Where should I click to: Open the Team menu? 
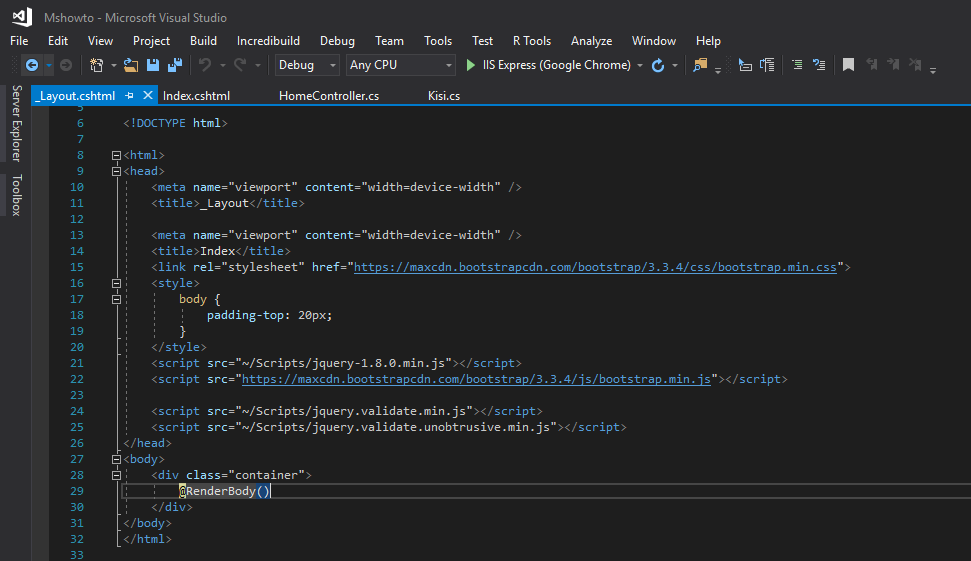390,41
